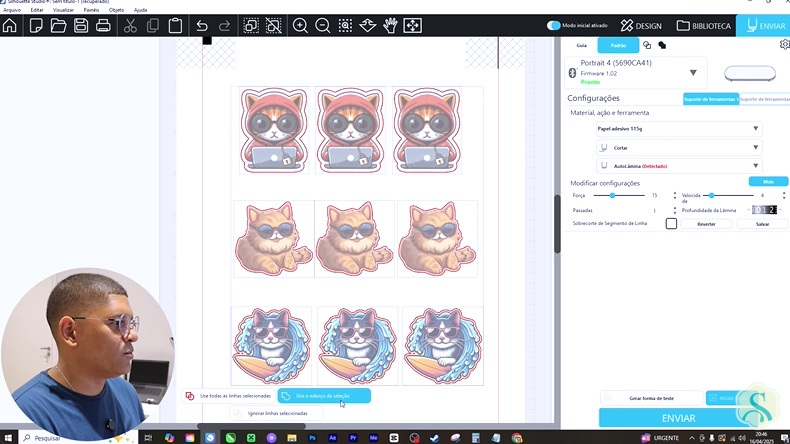This screenshot has height=444, width=790.
Task: Click the vertical canvas scrollbar
Action: point(557,224)
